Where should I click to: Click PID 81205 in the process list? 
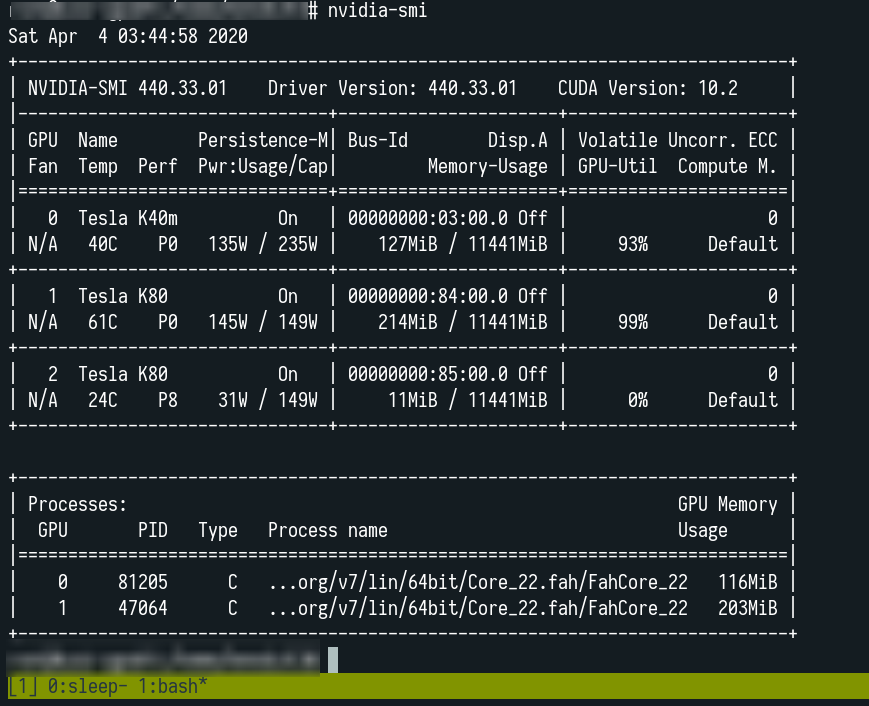click(x=142, y=582)
